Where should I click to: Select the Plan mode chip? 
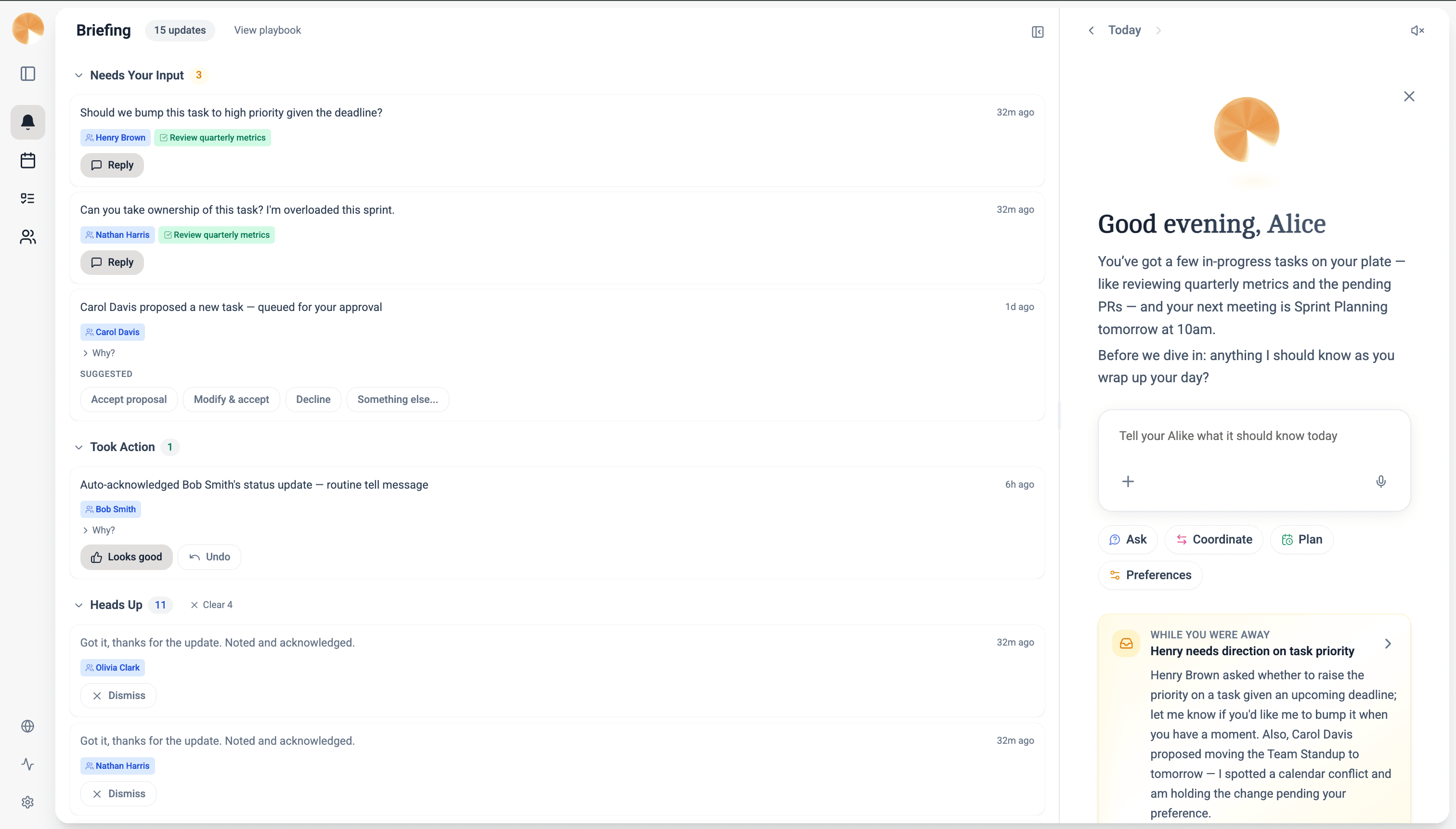[1301, 539]
